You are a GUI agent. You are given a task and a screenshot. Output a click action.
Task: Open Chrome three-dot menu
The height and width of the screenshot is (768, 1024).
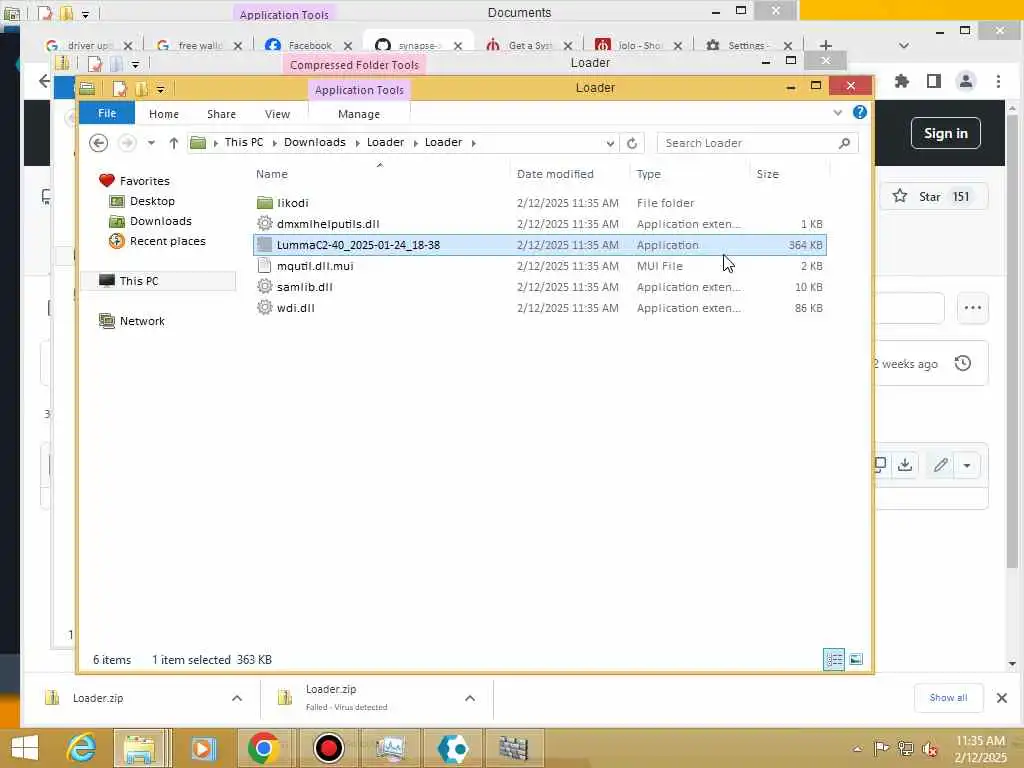click(x=998, y=82)
